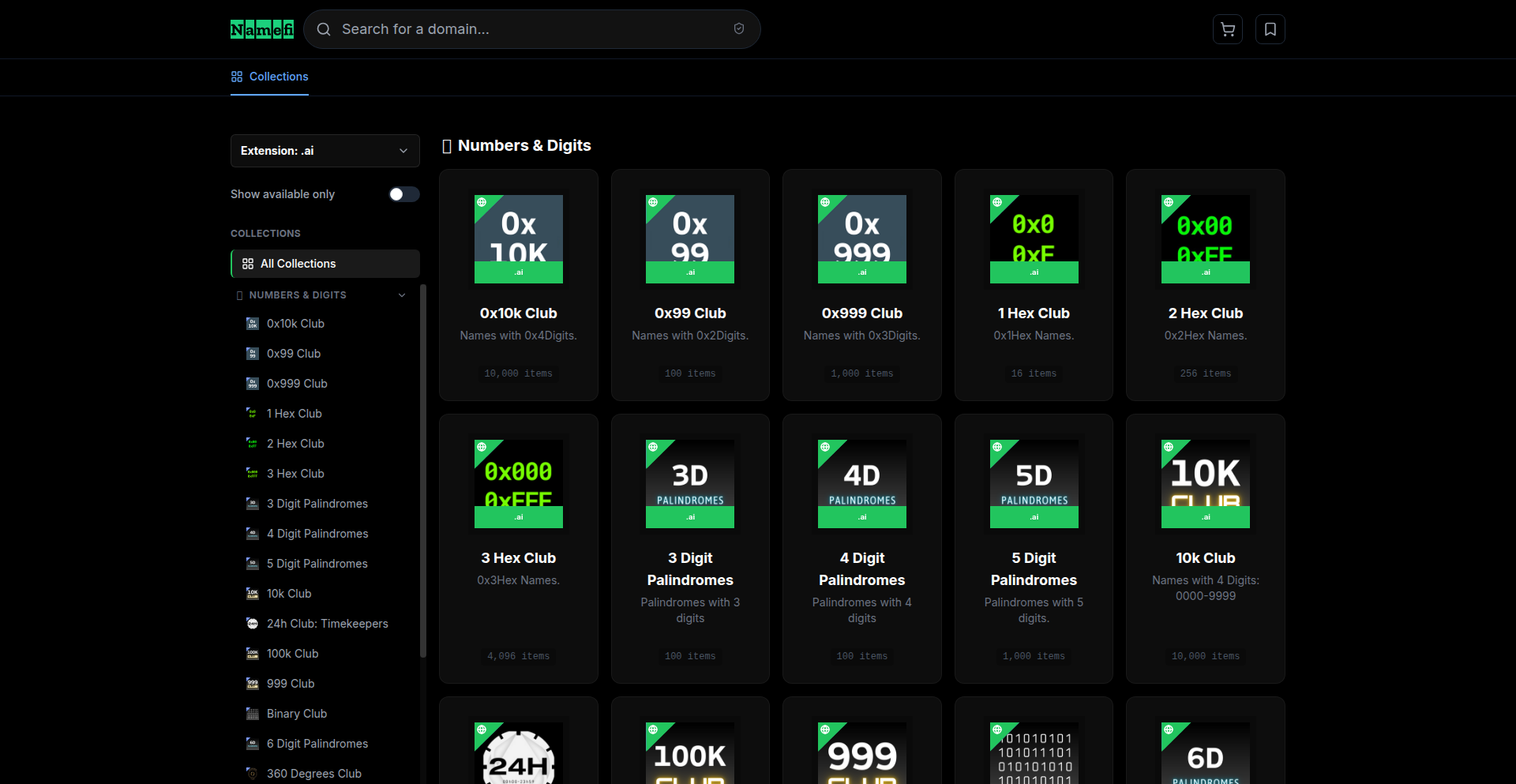Open the Extension .ai dropdown
The width and height of the screenshot is (1516, 784).
(325, 151)
